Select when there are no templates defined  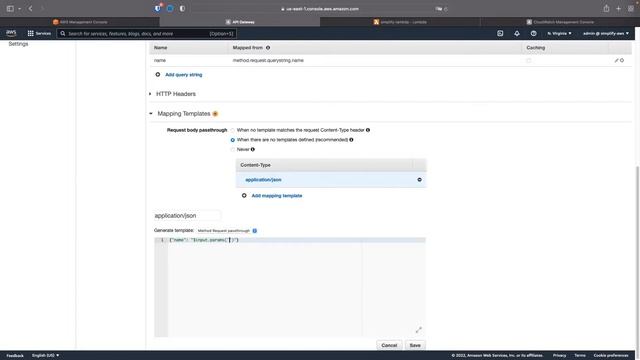click(233, 140)
